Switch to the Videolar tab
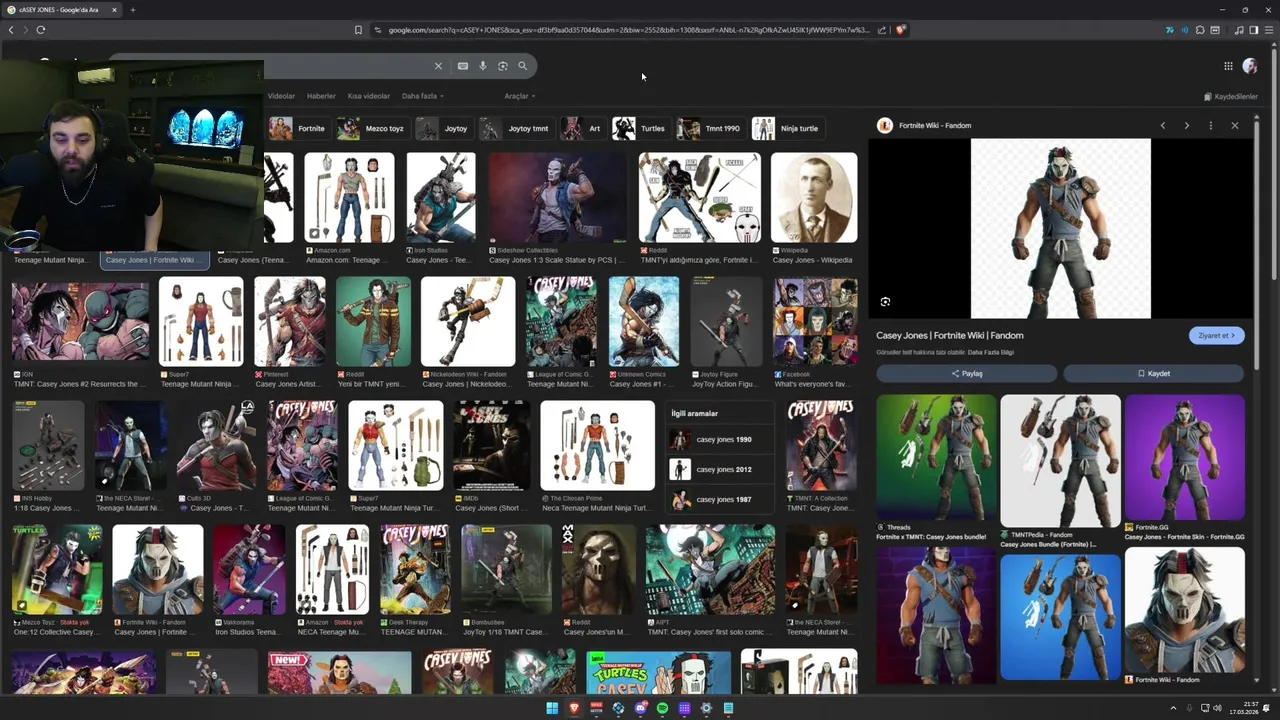Image resolution: width=1280 pixels, height=720 pixels. (281, 96)
